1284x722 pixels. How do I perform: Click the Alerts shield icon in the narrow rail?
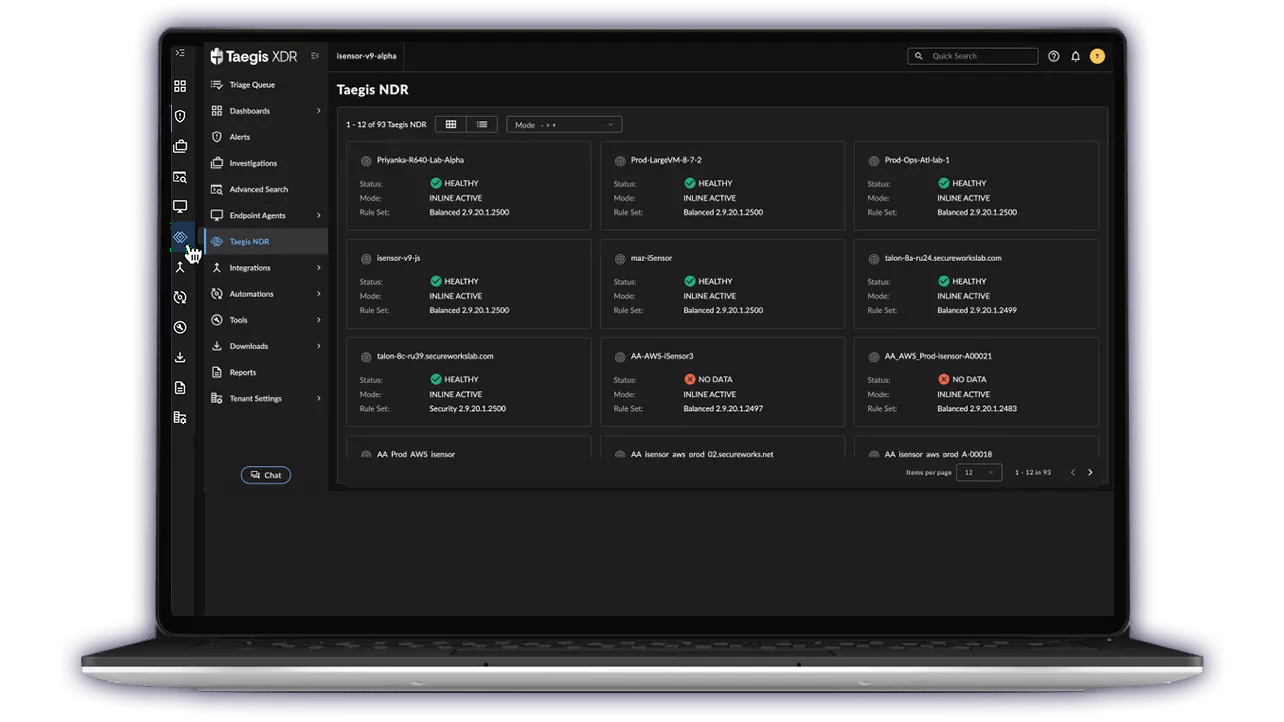pos(180,116)
